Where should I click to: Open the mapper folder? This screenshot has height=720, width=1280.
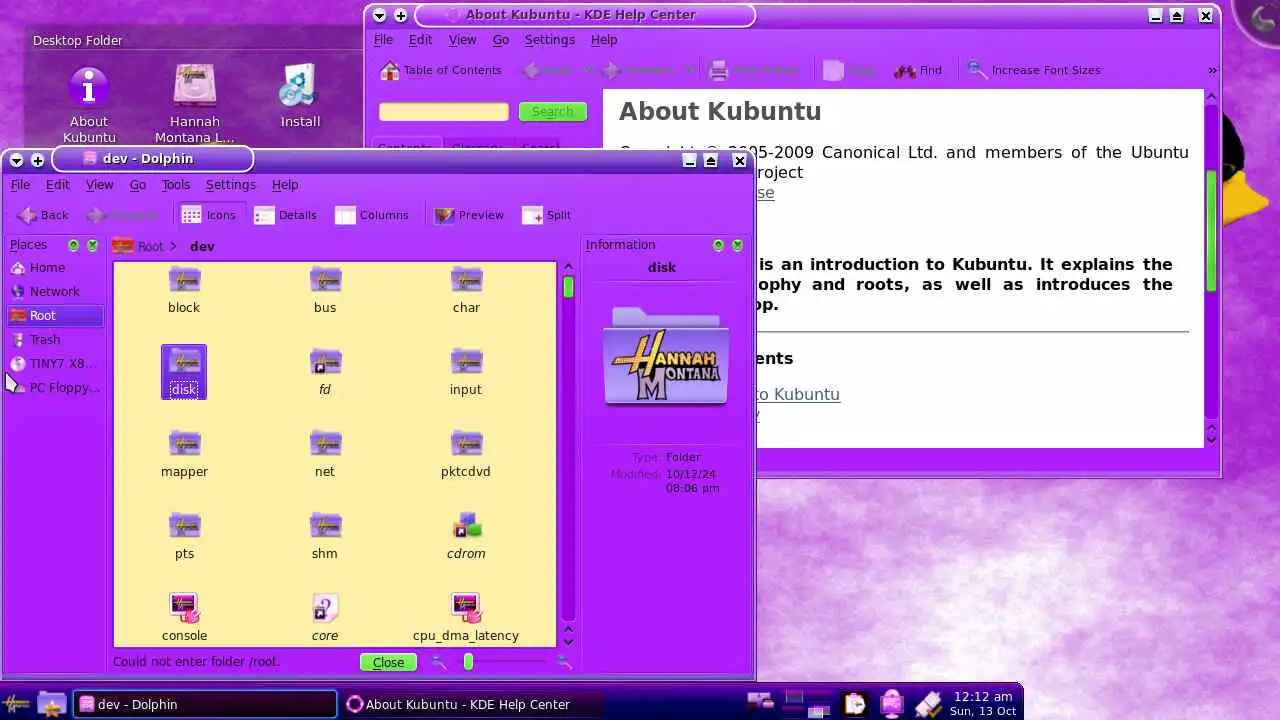click(184, 454)
